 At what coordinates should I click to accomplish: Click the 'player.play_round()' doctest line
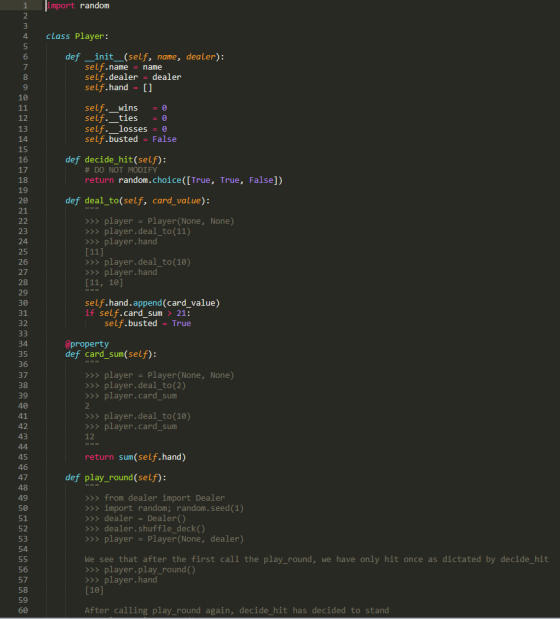pyautogui.click(x=140, y=570)
